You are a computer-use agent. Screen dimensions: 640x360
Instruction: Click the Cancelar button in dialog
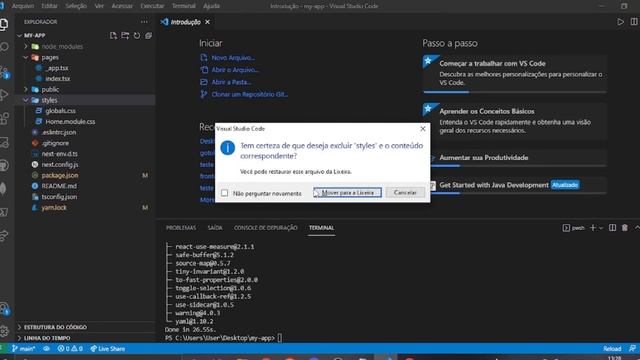point(405,192)
